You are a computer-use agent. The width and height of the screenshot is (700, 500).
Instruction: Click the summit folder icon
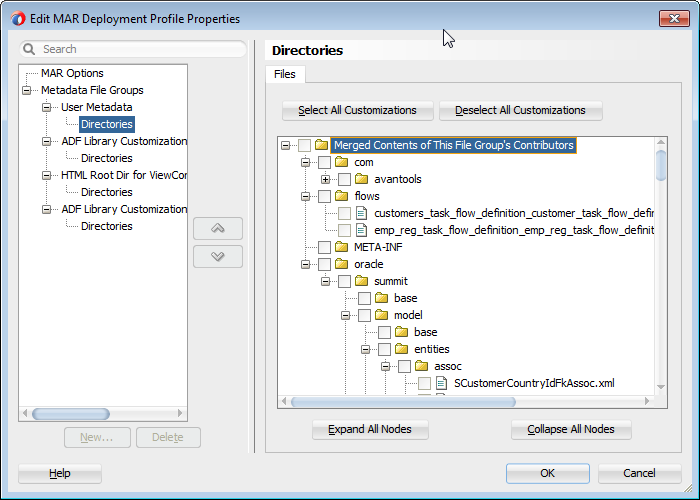362,280
